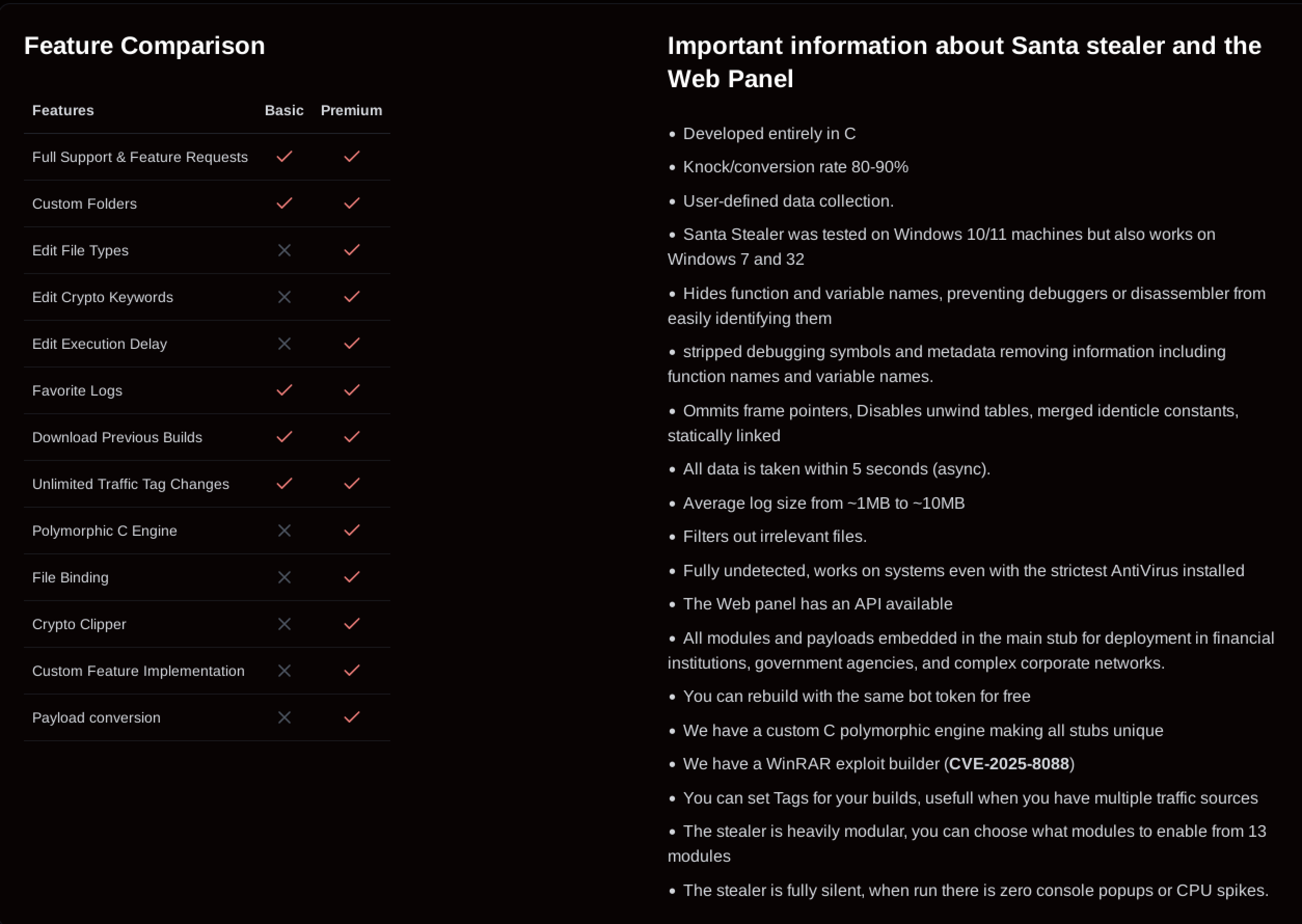Image resolution: width=1302 pixels, height=924 pixels.
Task: Click the Polymorphic C Engine feature label
Action: (105, 531)
